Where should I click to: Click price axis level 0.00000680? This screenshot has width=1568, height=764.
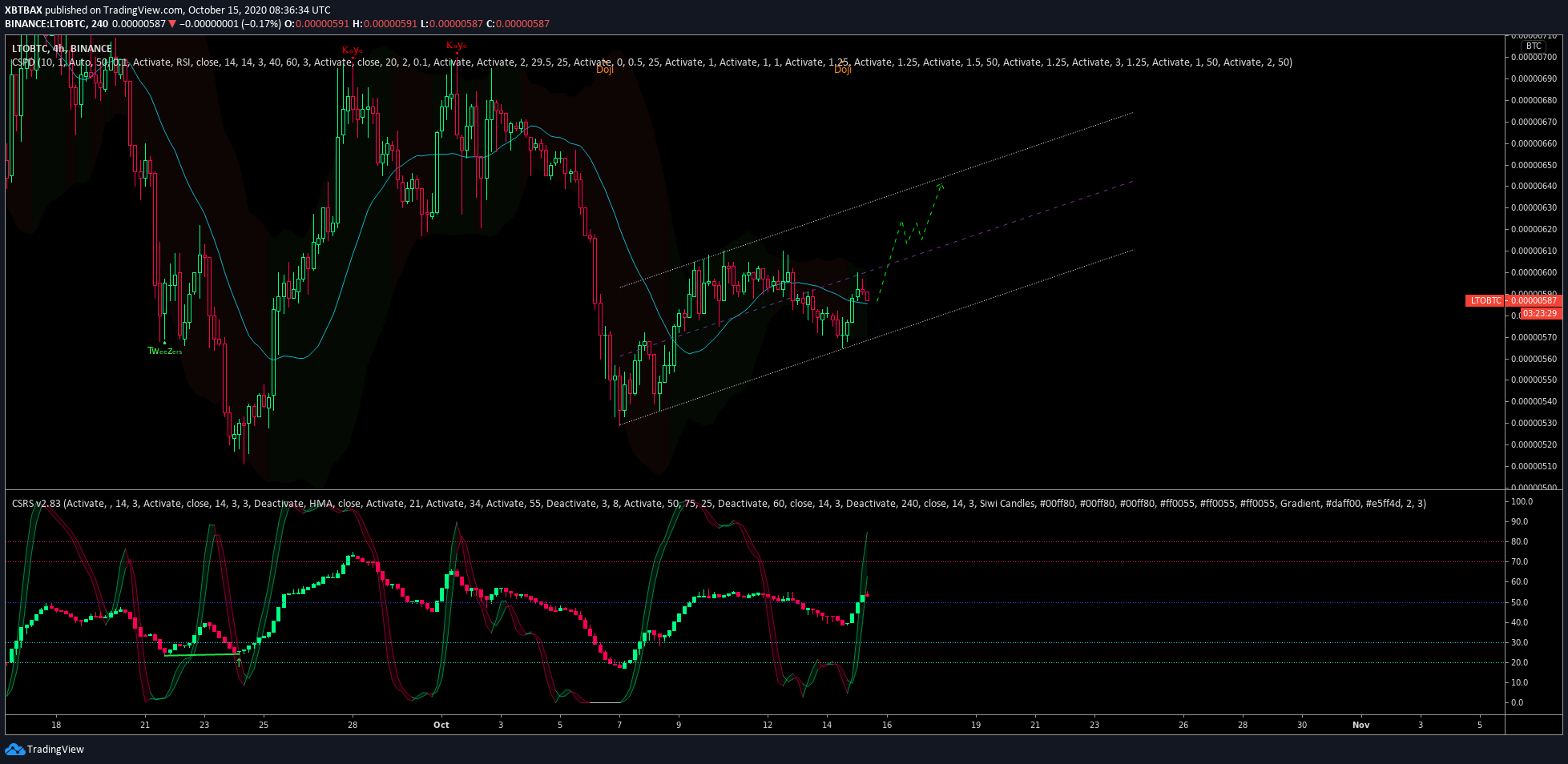1534,101
